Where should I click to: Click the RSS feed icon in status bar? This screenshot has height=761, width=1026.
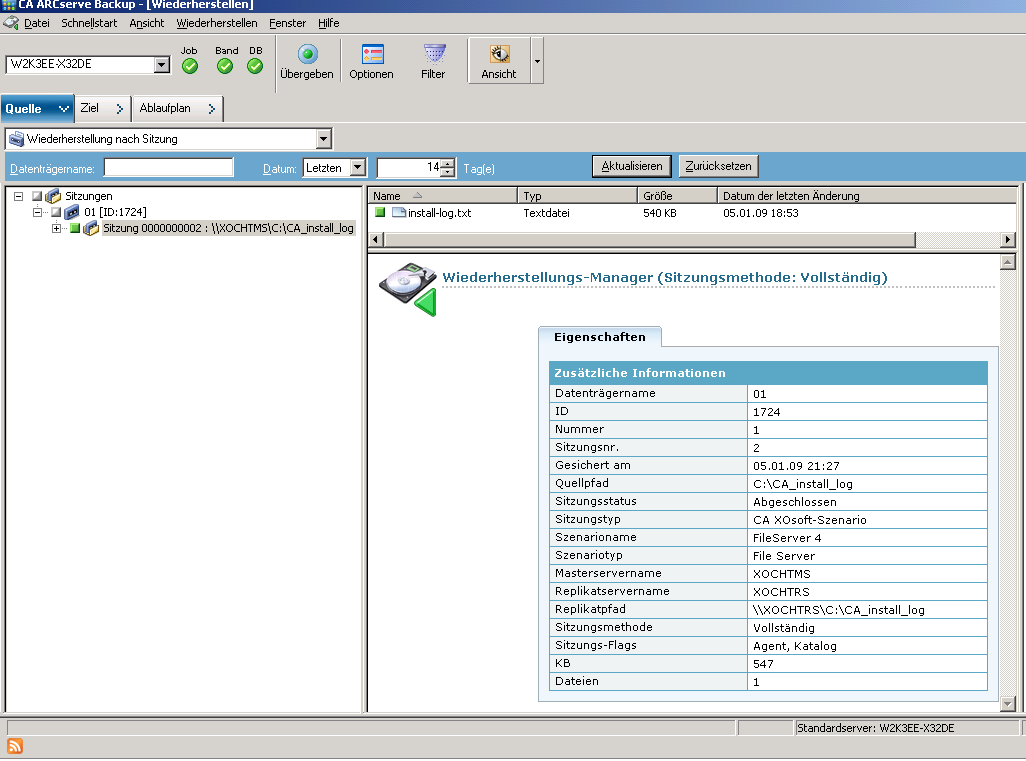[x=15, y=746]
